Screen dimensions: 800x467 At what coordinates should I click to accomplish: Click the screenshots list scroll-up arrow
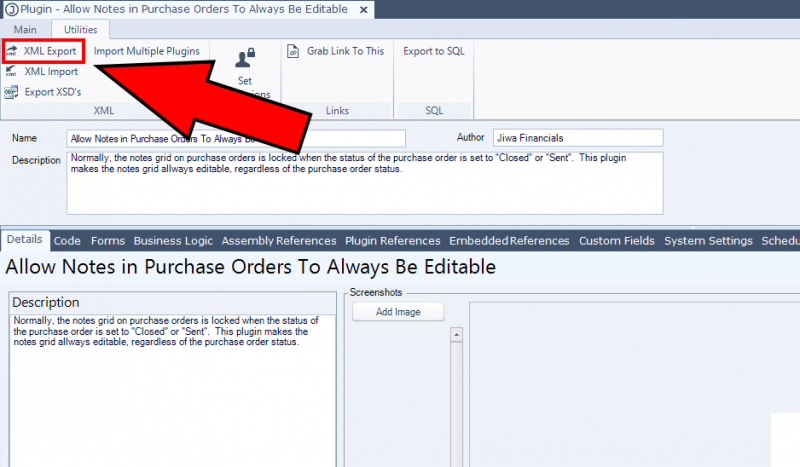pos(457,335)
